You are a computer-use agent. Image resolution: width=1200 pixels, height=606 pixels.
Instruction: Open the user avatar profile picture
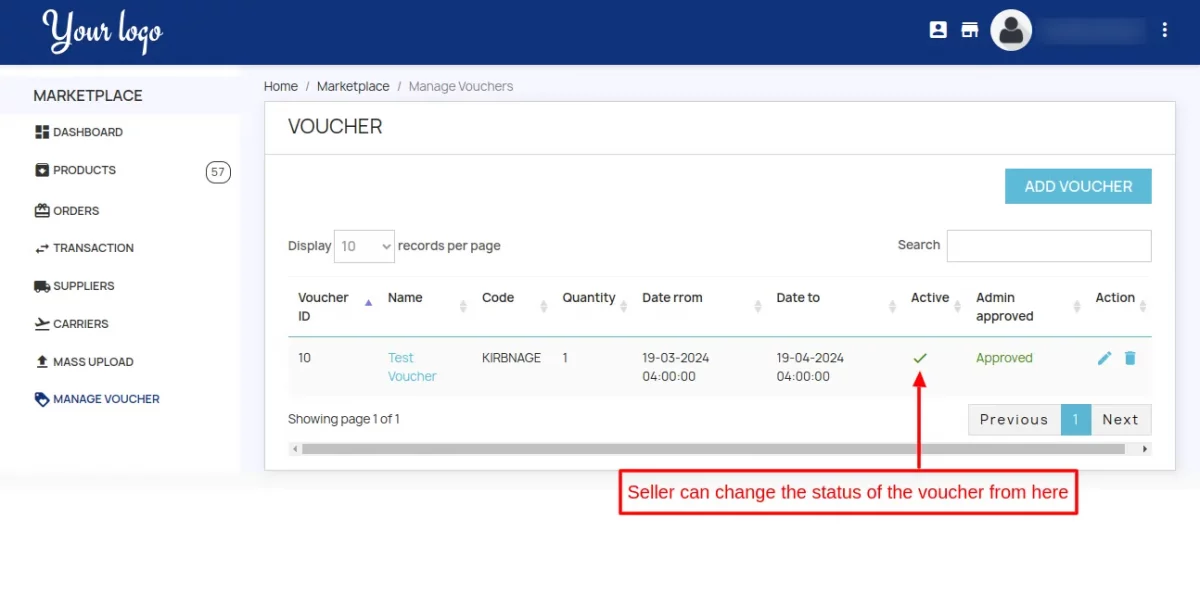(x=1011, y=30)
